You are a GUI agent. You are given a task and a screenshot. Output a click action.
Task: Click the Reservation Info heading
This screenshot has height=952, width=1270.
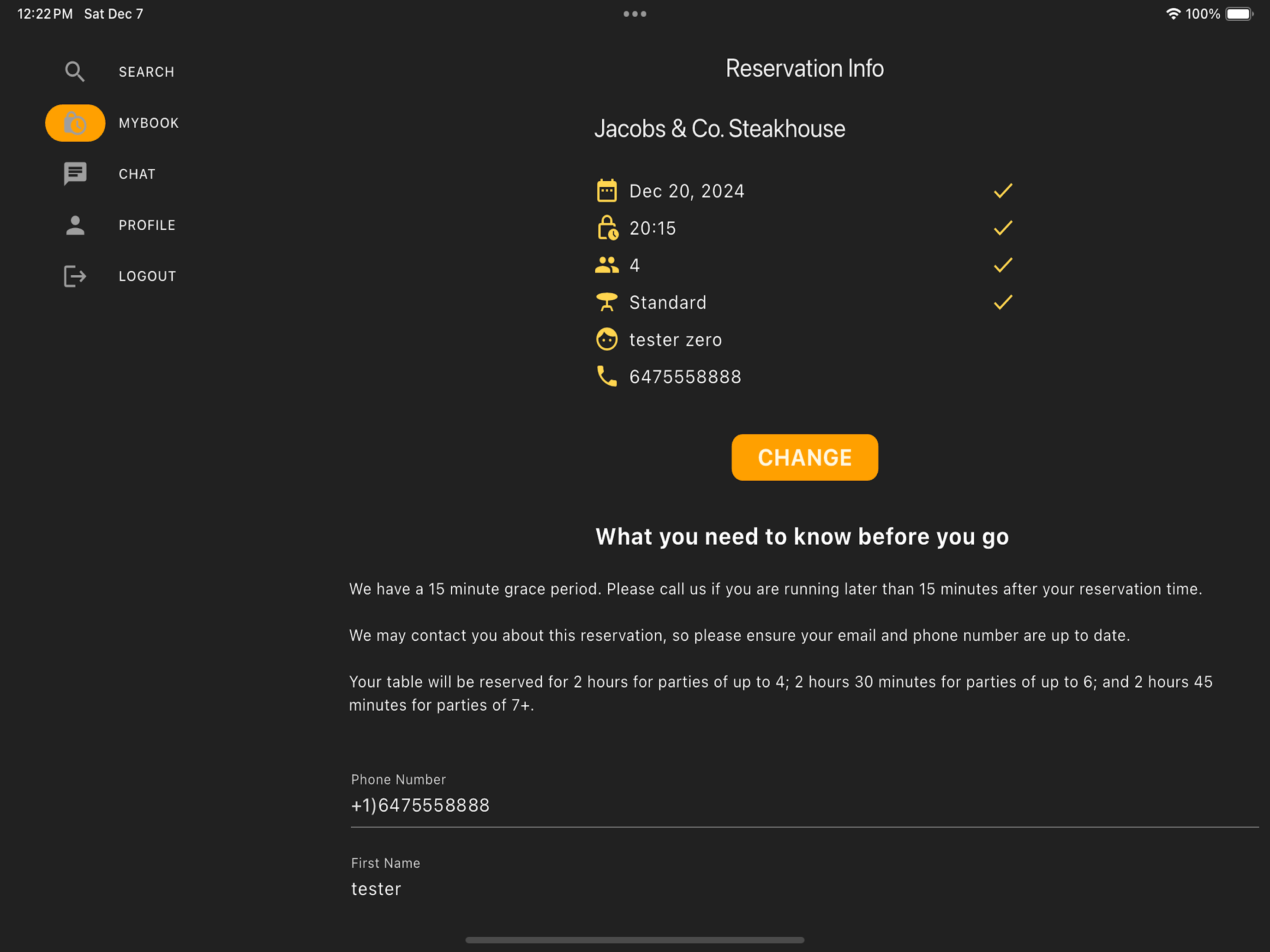click(x=804, y=68)
